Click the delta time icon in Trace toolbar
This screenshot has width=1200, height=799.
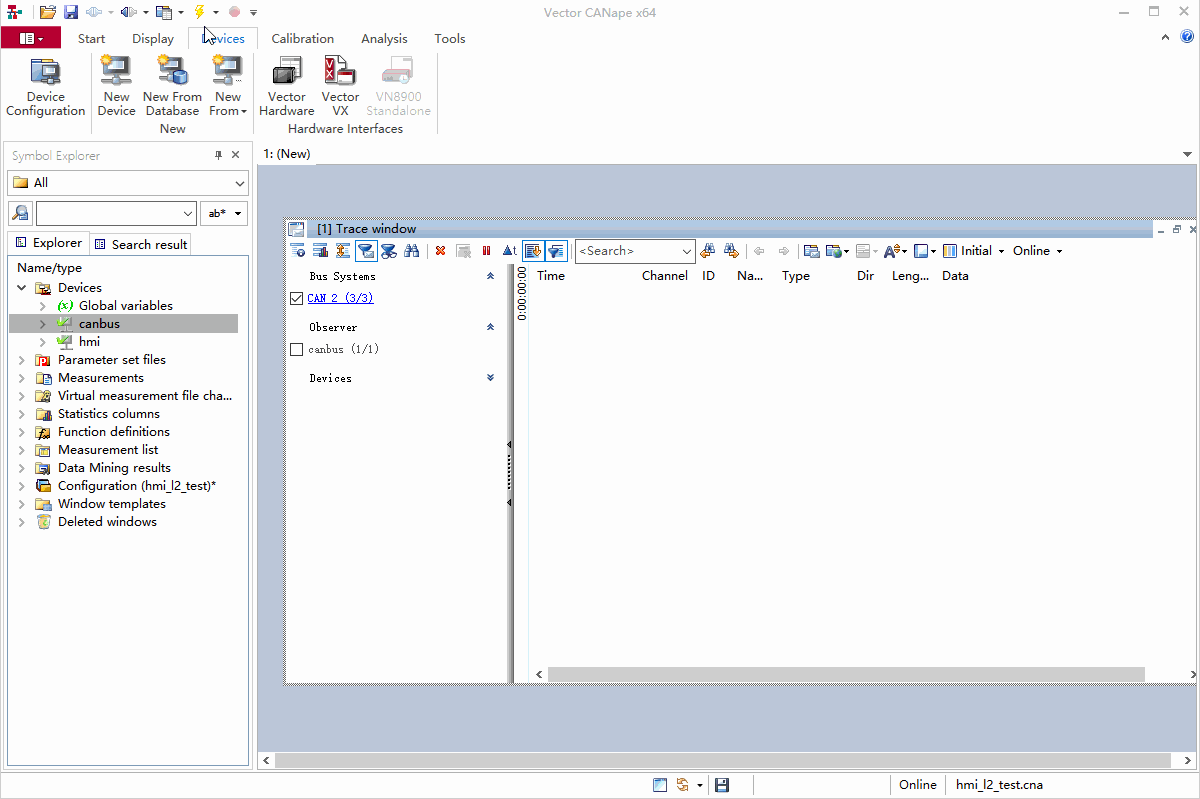(509, 251)
